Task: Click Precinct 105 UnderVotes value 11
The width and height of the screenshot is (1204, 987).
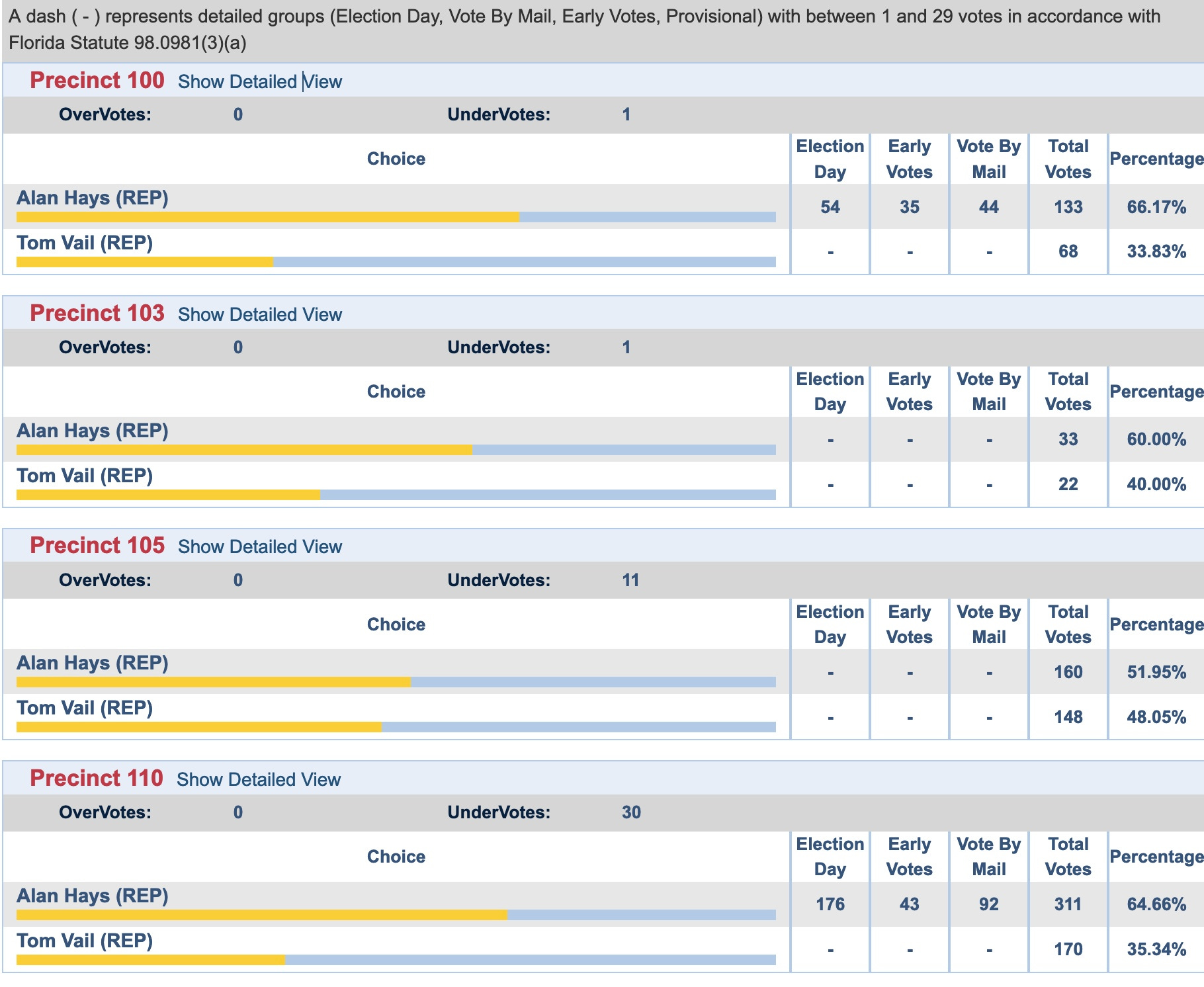Action: tap(630, 580)
